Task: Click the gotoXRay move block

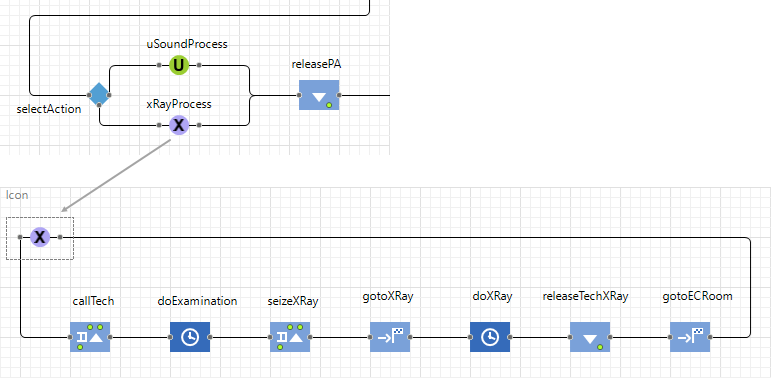Action: coord(390,337)
